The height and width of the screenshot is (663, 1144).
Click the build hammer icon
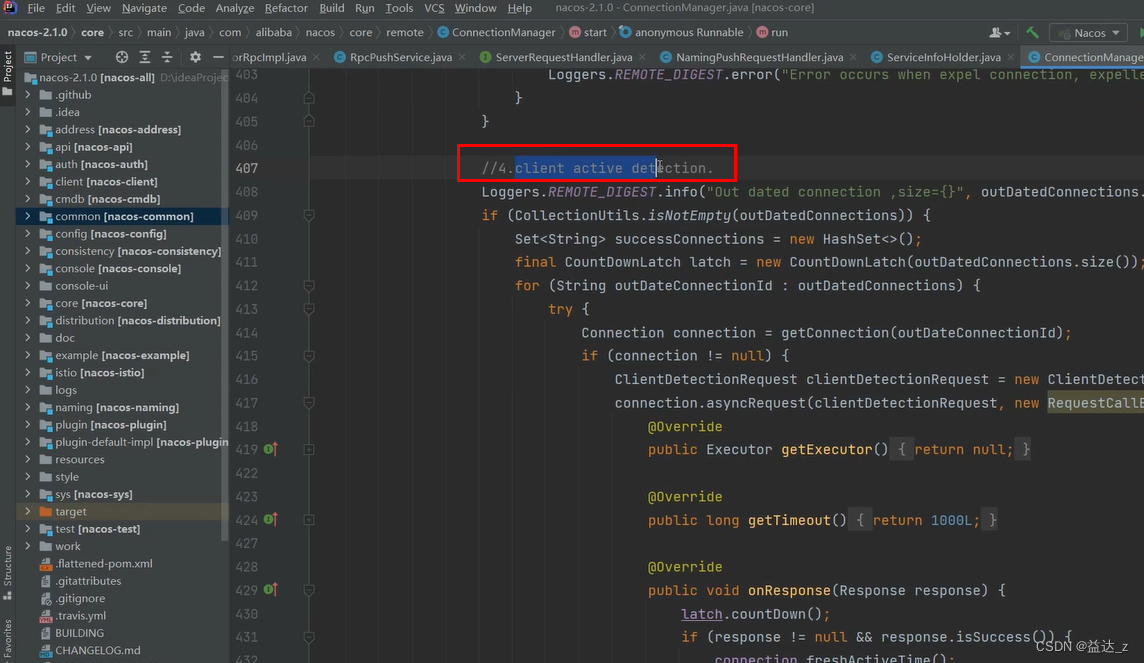tap(1032, 33)
